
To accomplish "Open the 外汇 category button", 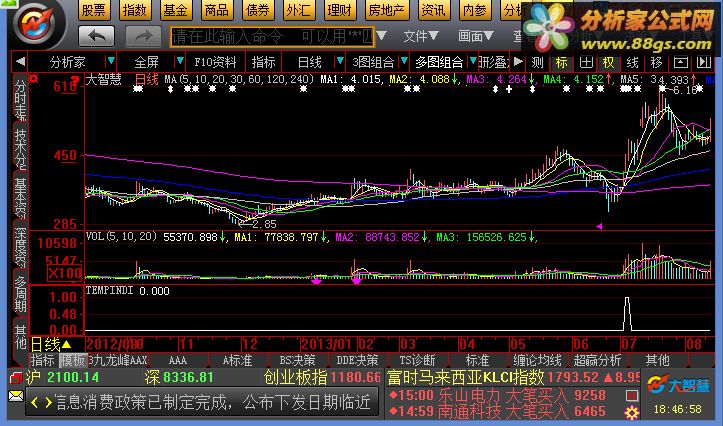I will 298,10.
